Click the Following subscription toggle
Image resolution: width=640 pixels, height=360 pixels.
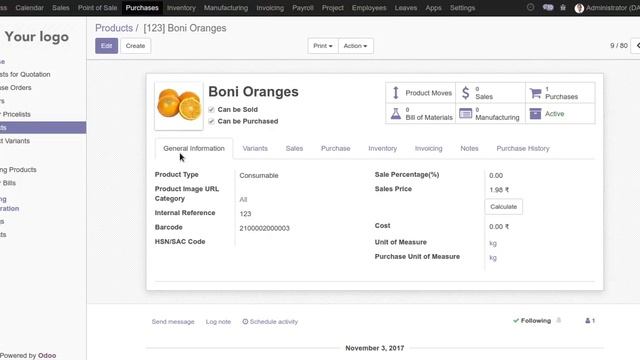[x=532, y=321]
